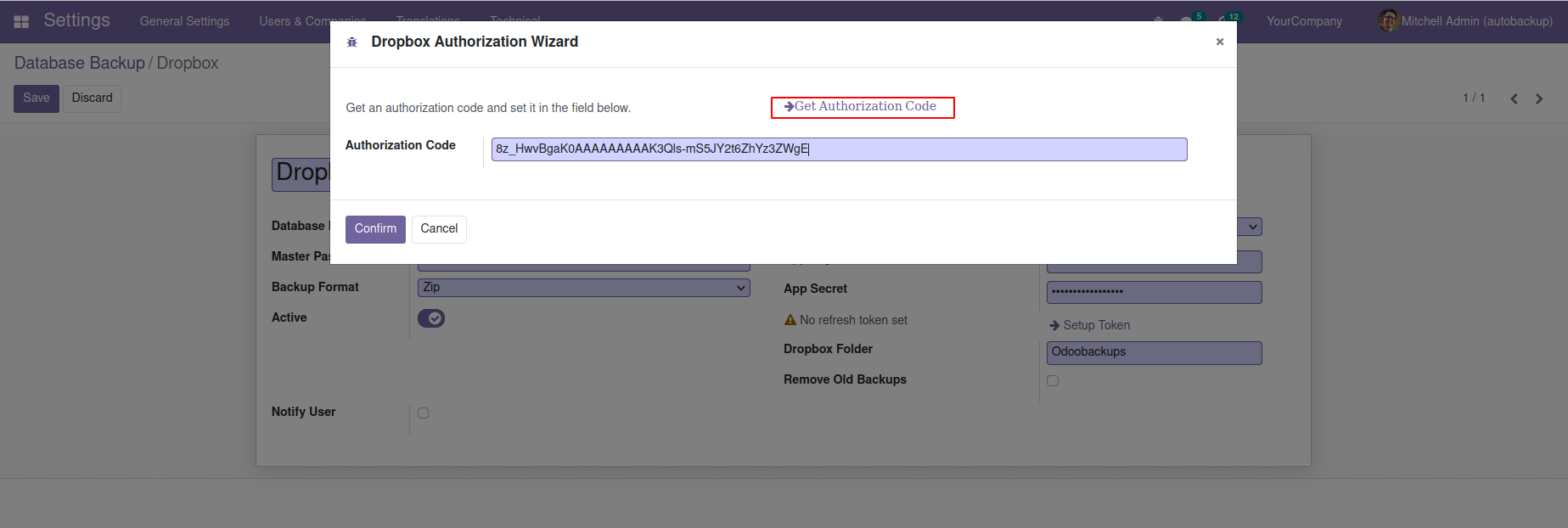
Task: Open the apps grid menu icon
Action: coord(21,21)
